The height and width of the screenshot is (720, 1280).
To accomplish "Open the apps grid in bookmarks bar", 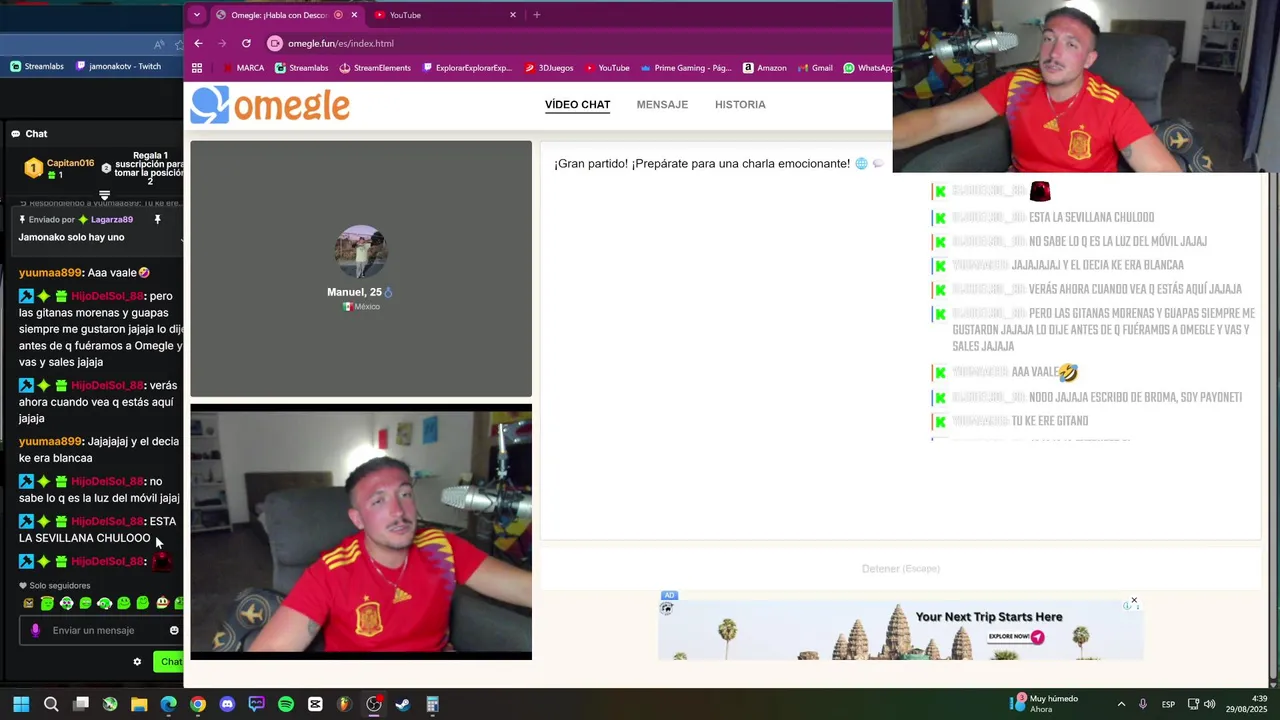I will [x=197, y=68].
